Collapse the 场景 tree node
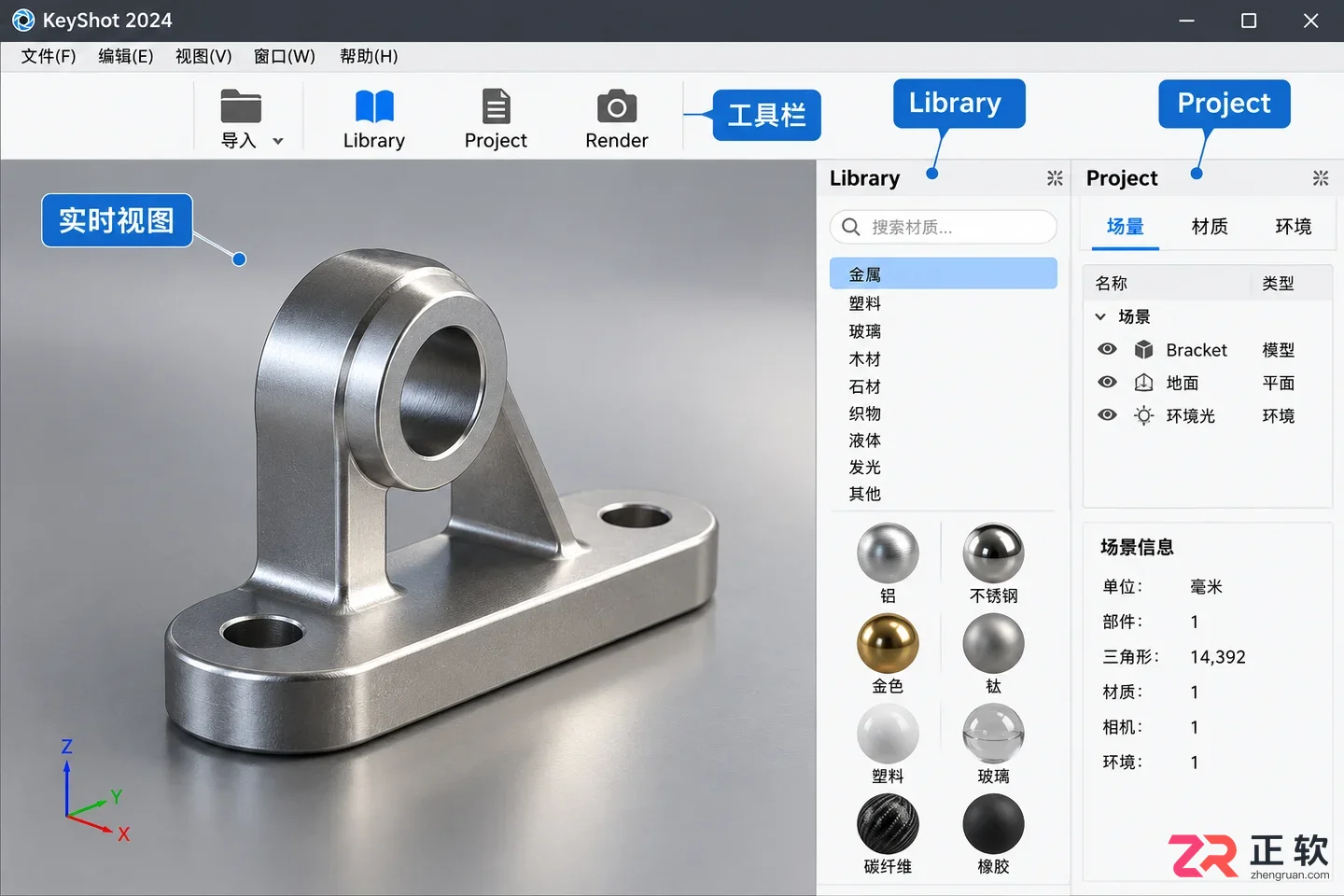This screenshot has width=1344, height=896. pos(1100,316)
